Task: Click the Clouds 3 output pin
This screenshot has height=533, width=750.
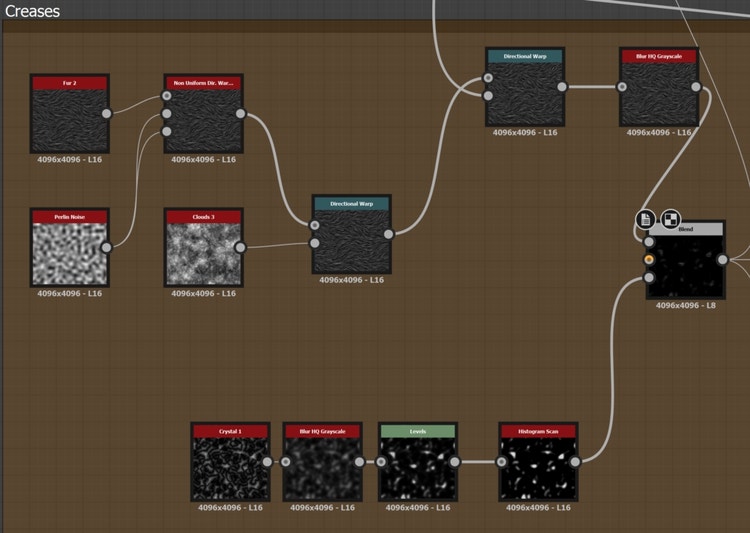Action: point(241,247)
